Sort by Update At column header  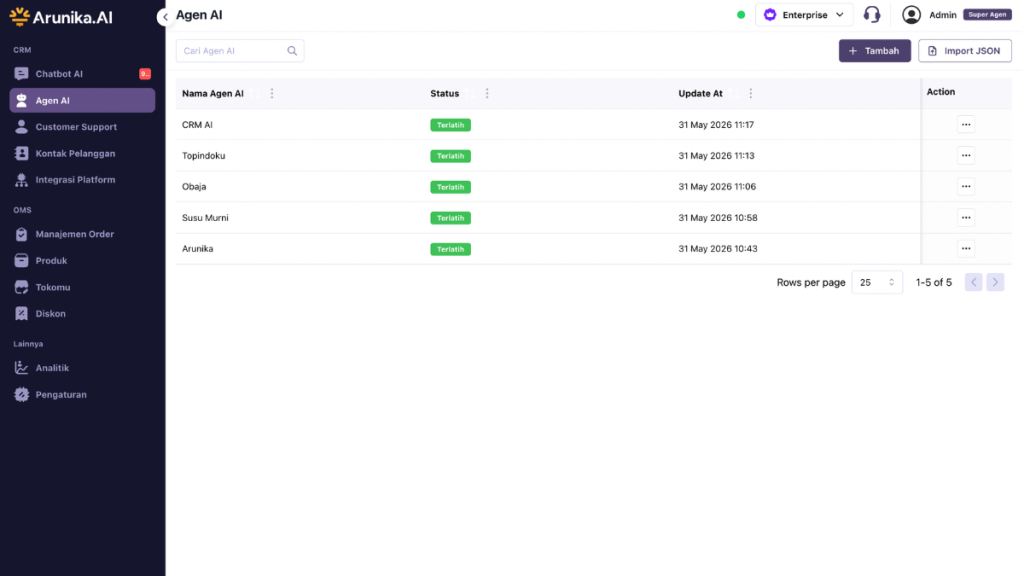pos(700,93)
